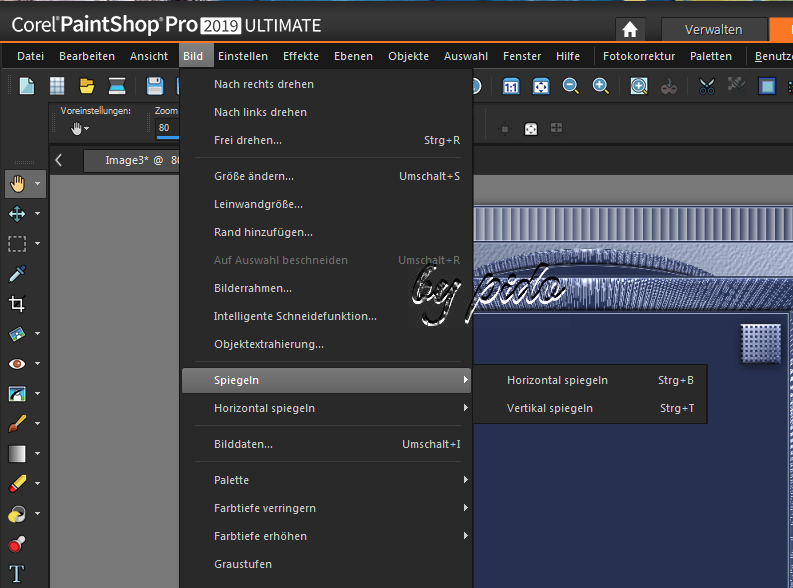Click the Zoom out magnifier icon

[570, 86]
